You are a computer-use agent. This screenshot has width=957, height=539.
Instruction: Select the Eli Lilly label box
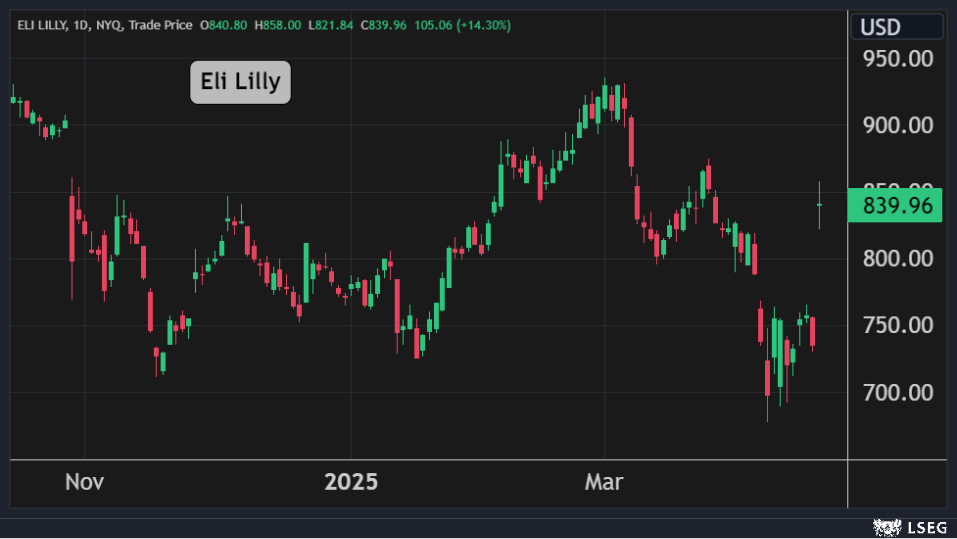point(240,82)
